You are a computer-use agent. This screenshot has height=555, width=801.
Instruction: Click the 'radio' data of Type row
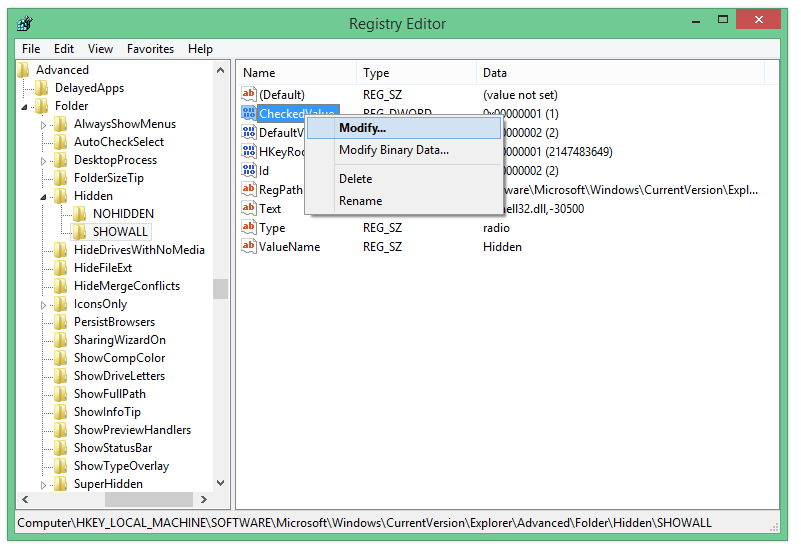click(x=496, y=228)
